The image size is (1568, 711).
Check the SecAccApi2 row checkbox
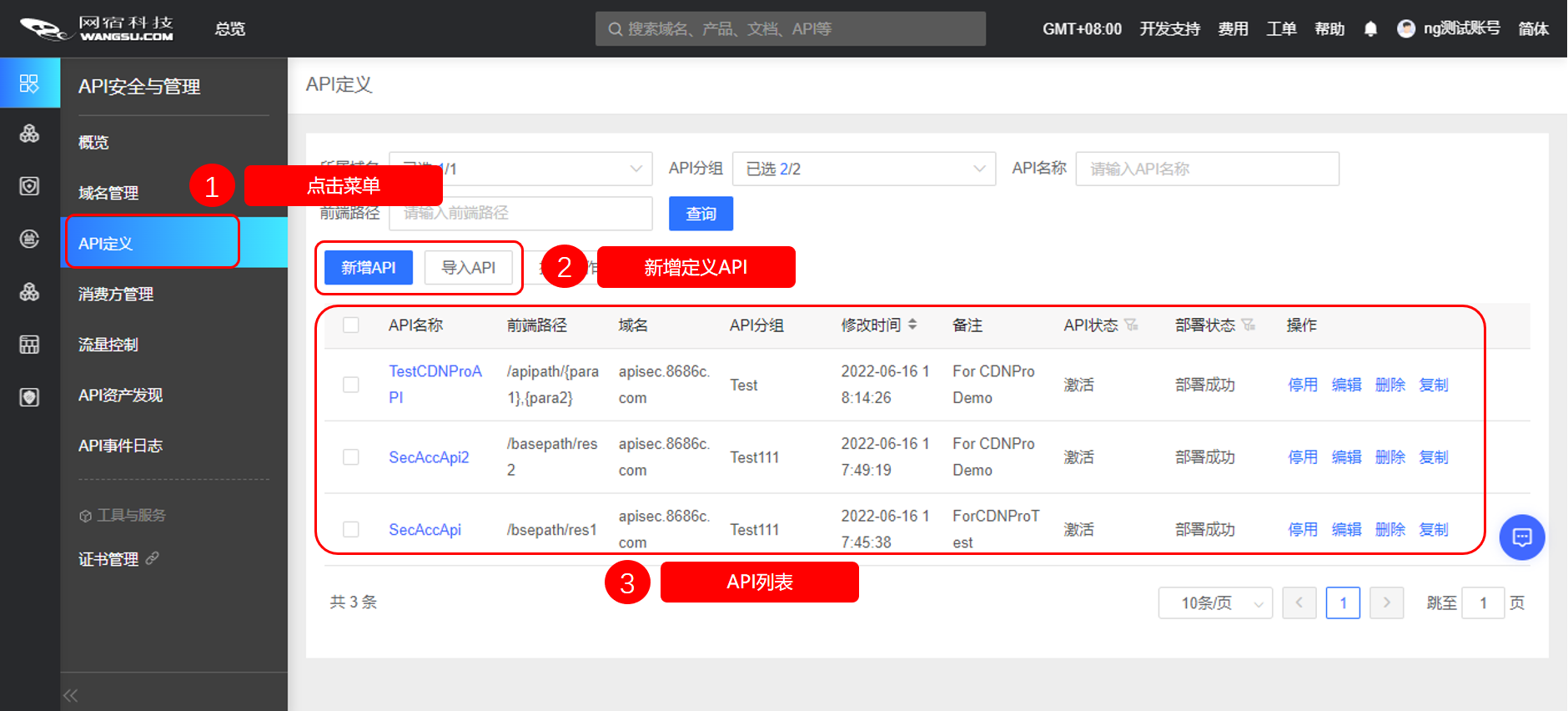[x=351, y=457]
